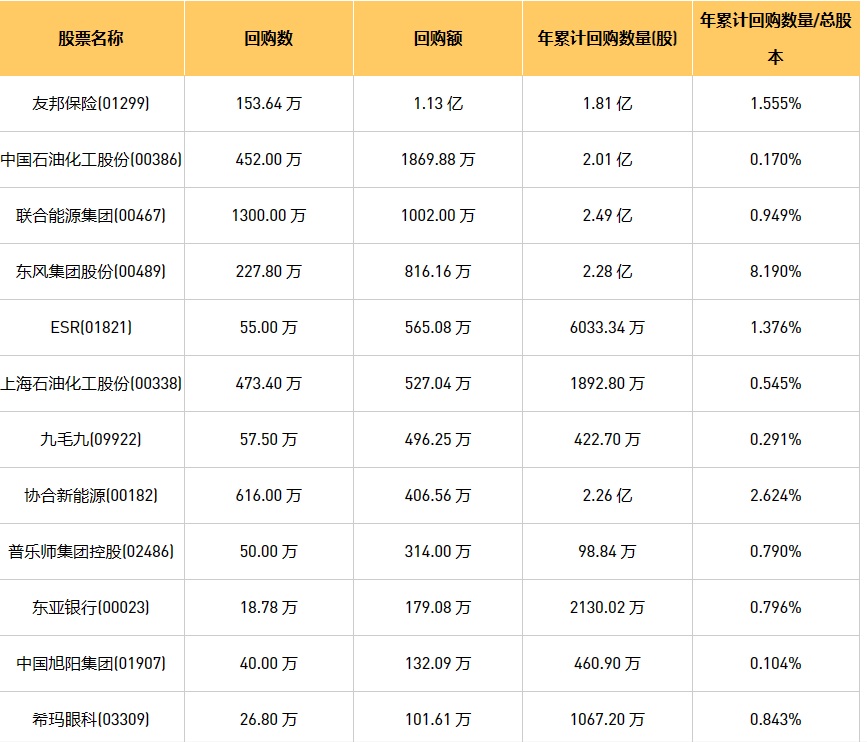Click the 496.25 万 buyback amount
Viewport: 867px width, 742px height.
coord(438,439)
